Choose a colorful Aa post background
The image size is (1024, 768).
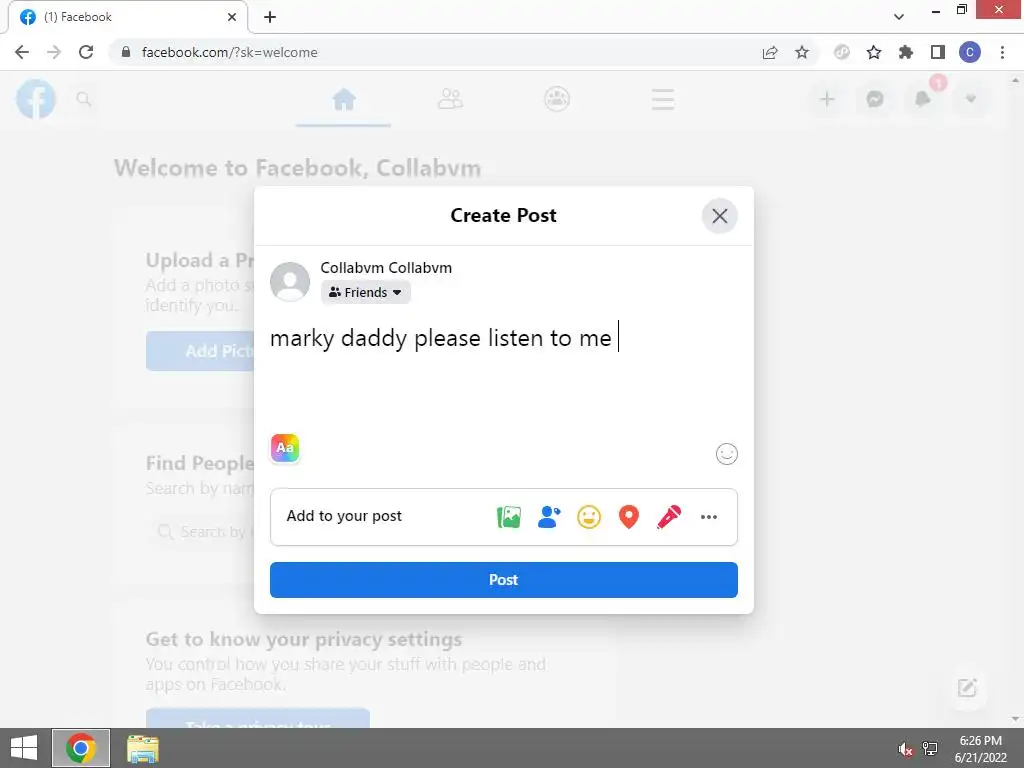[x=285, y=448]
